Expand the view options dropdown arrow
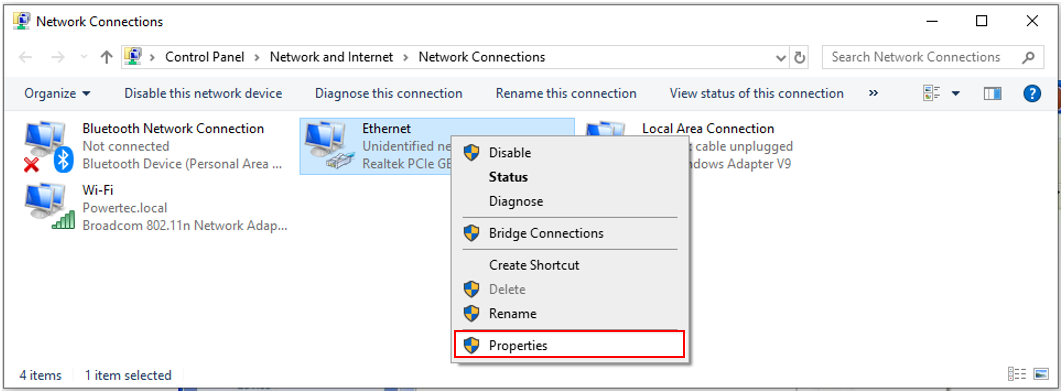This screenshot has width=1064, height=391. 955,94
